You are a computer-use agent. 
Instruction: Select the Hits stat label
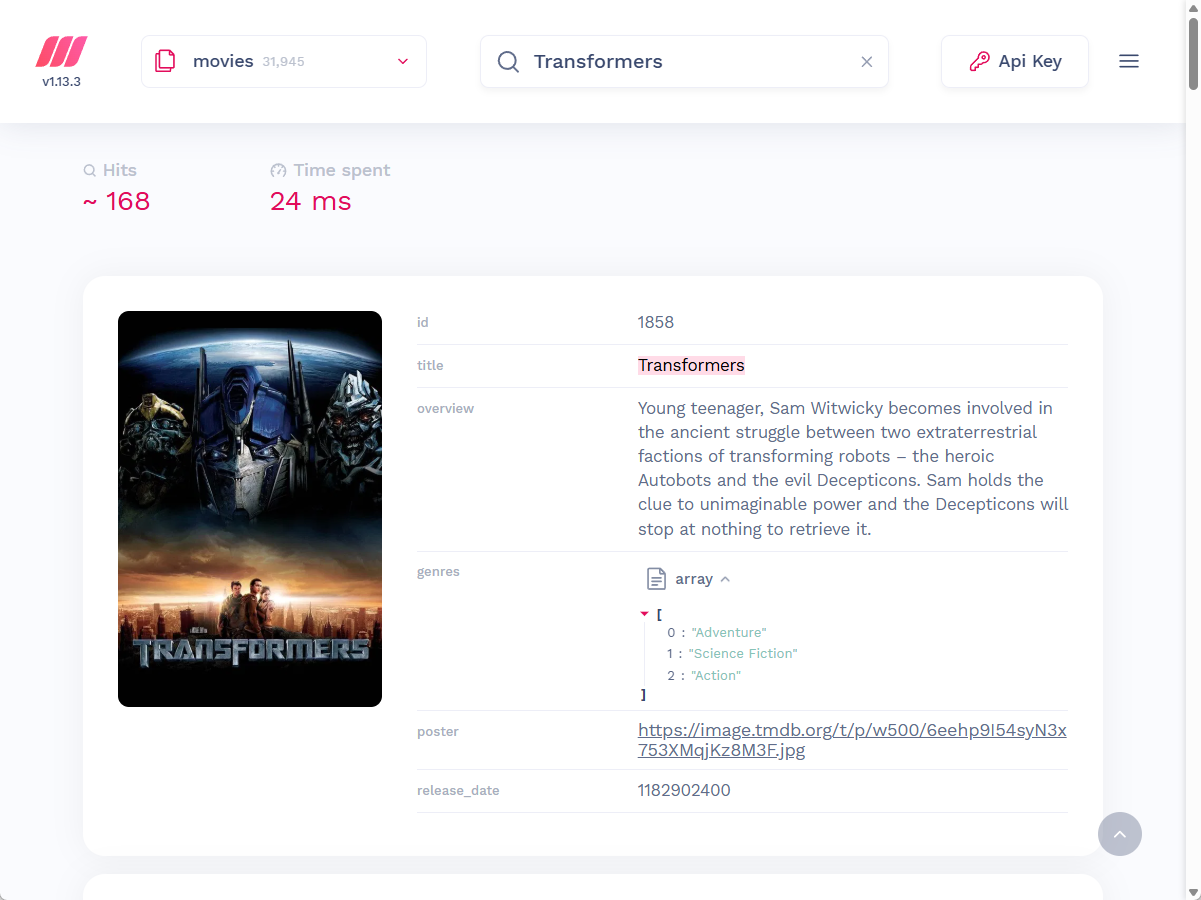click(119, 170)
